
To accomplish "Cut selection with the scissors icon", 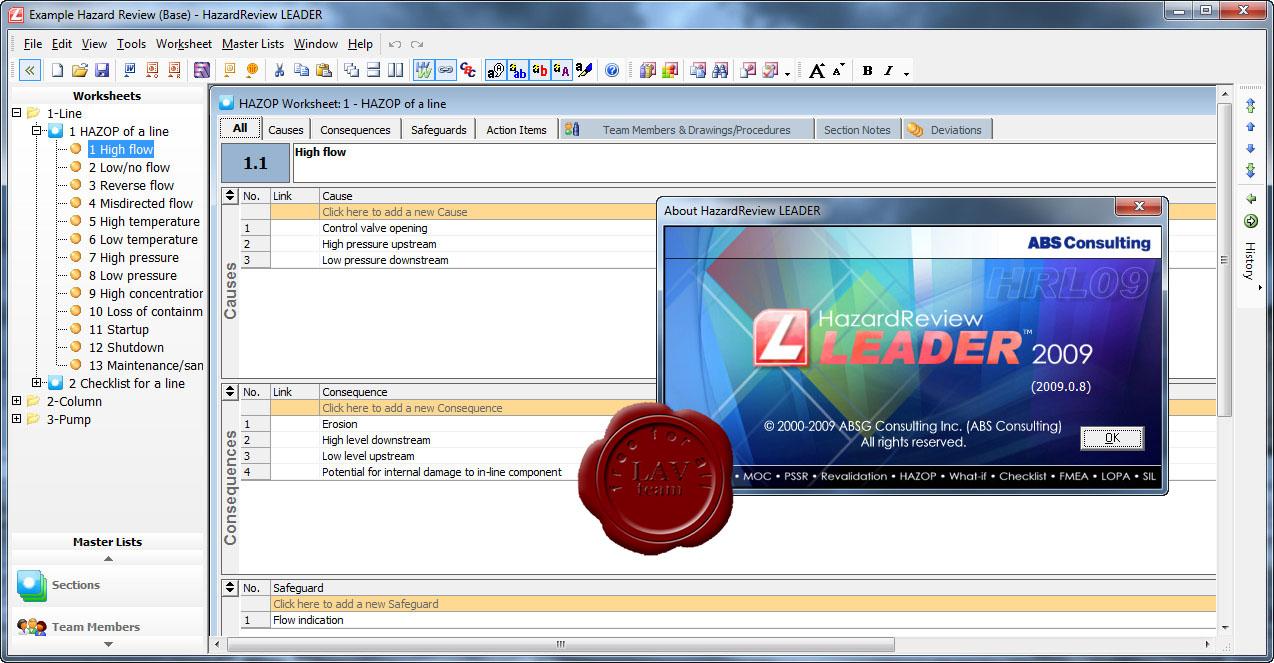I will click(x=279, y=70).
